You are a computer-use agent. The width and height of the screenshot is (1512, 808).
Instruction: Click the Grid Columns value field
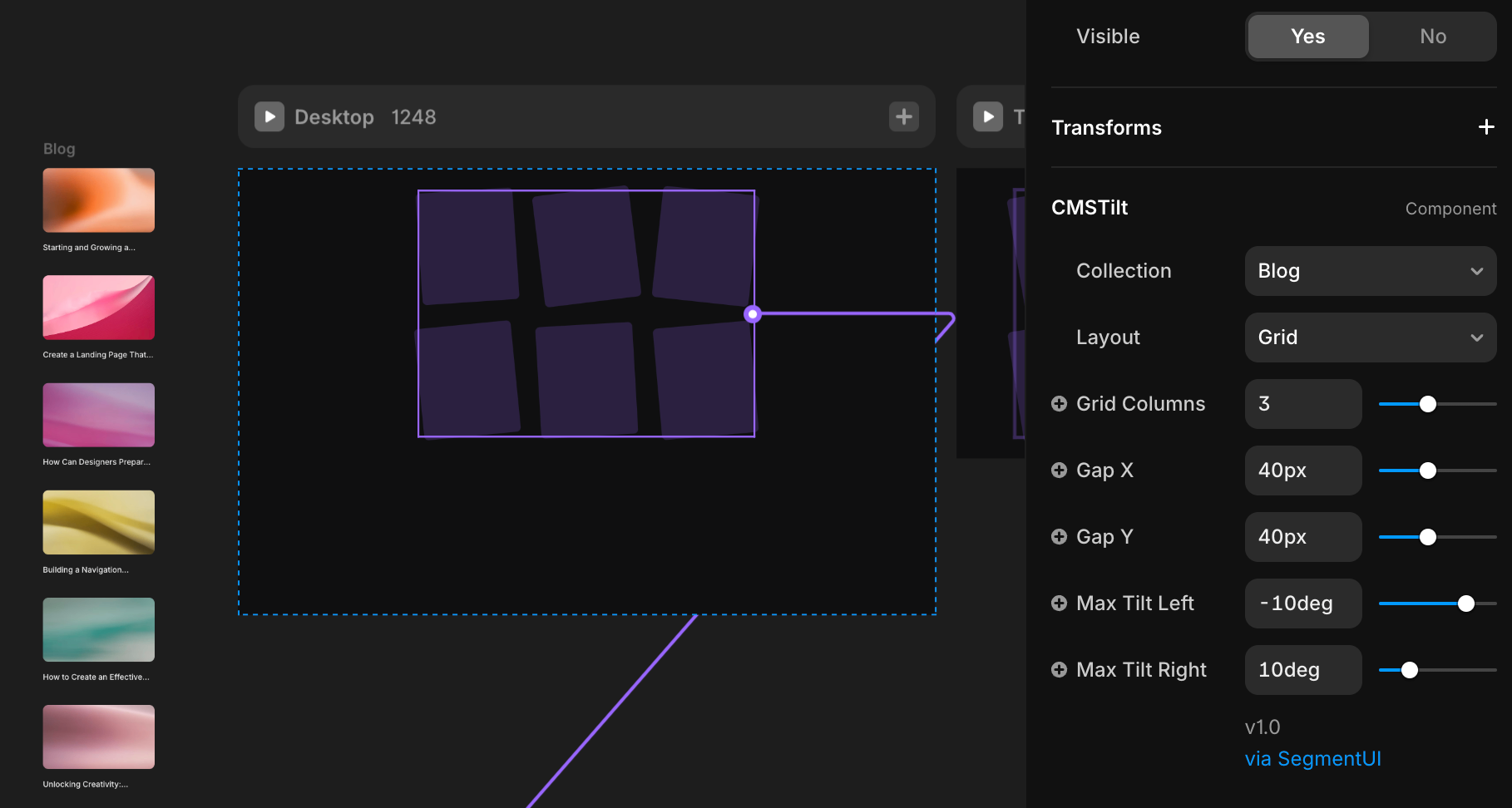(x=1302, y=404)
